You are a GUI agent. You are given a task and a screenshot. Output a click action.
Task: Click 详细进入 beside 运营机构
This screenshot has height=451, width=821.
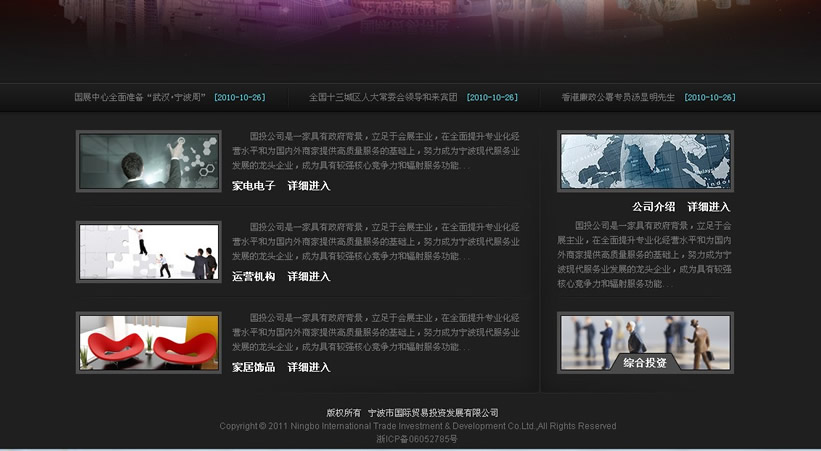pyautogui.click(x=308, y=277)
